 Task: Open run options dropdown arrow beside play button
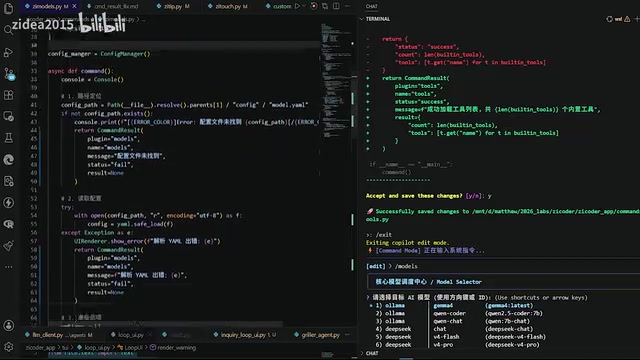304,6
